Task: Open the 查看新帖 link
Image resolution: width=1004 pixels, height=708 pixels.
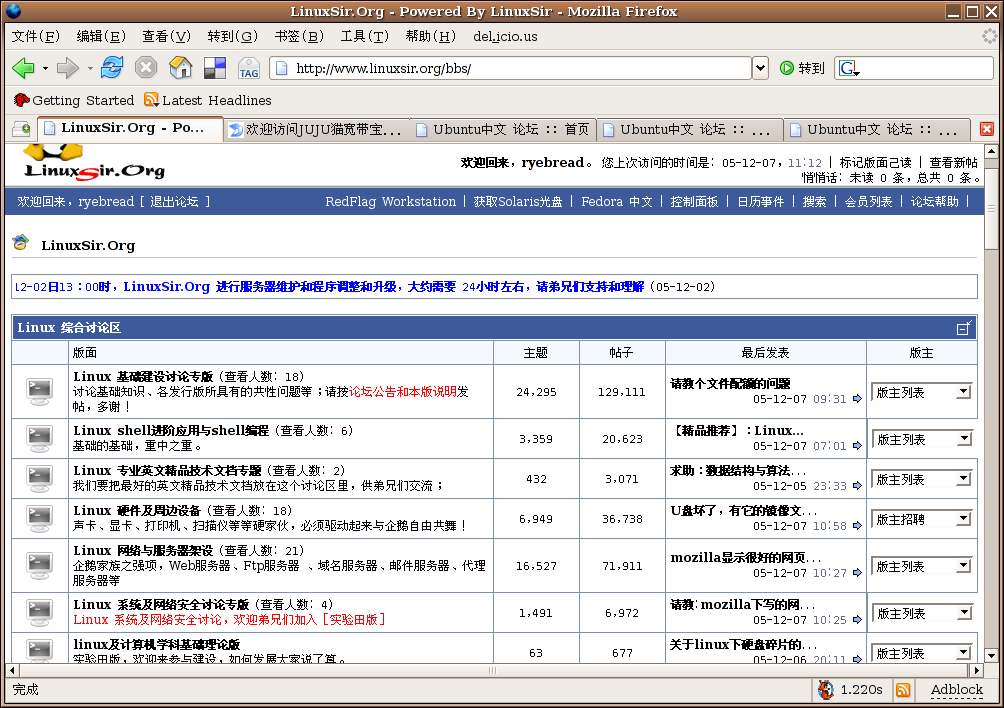Action: [x=953, y=163]
